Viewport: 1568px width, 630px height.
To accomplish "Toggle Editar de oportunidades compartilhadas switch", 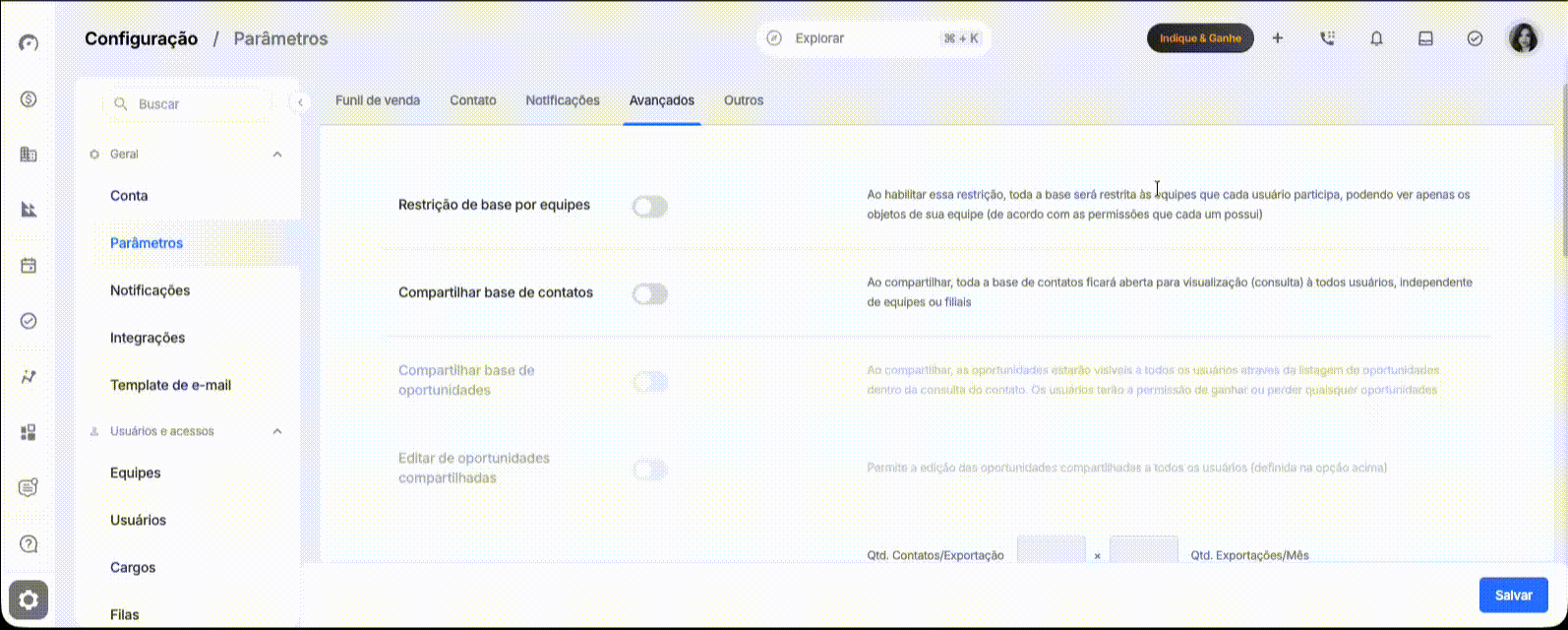I will pos(650,469).
